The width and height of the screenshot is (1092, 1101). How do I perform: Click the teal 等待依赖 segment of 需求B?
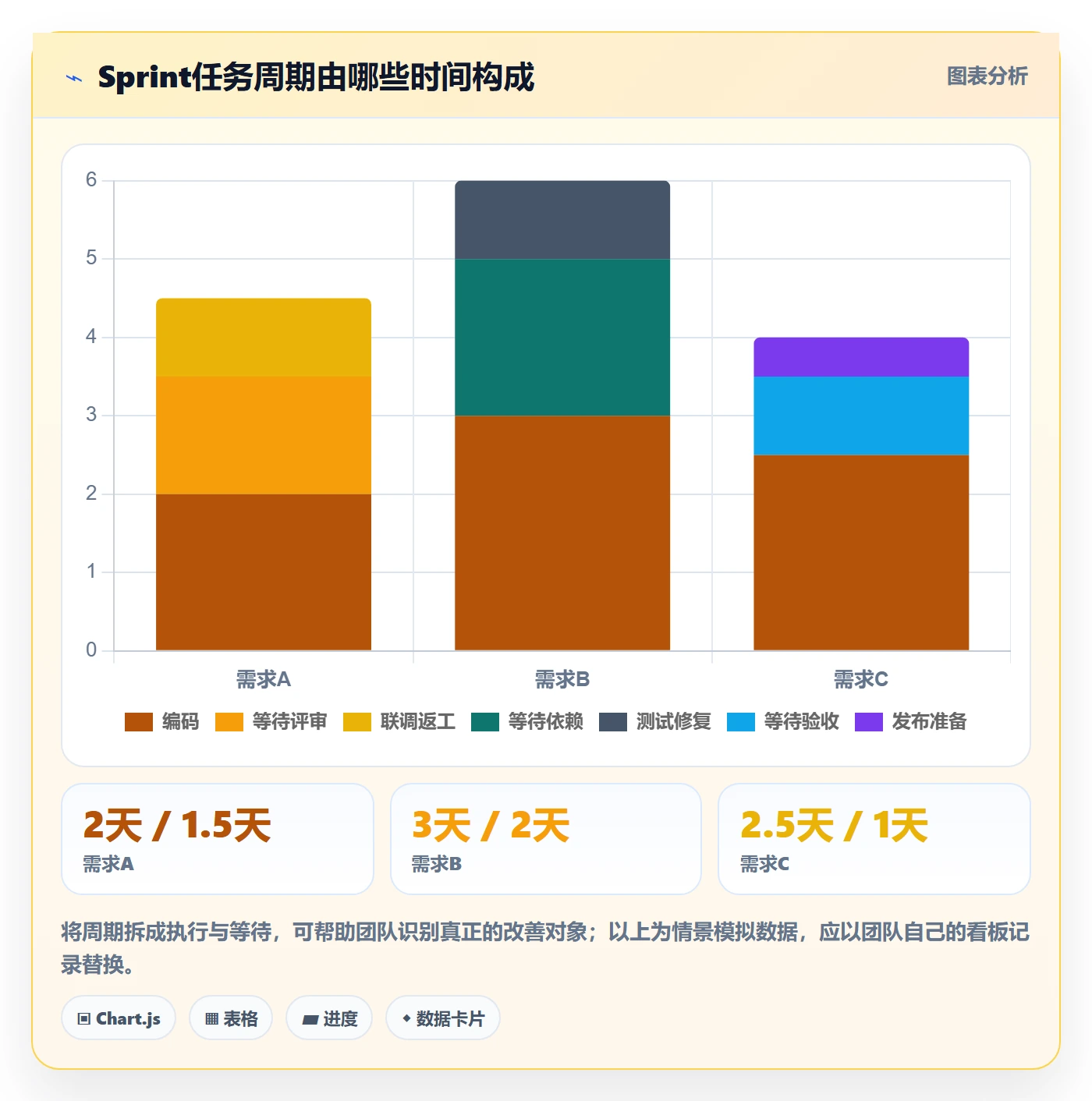coord(562,338)
